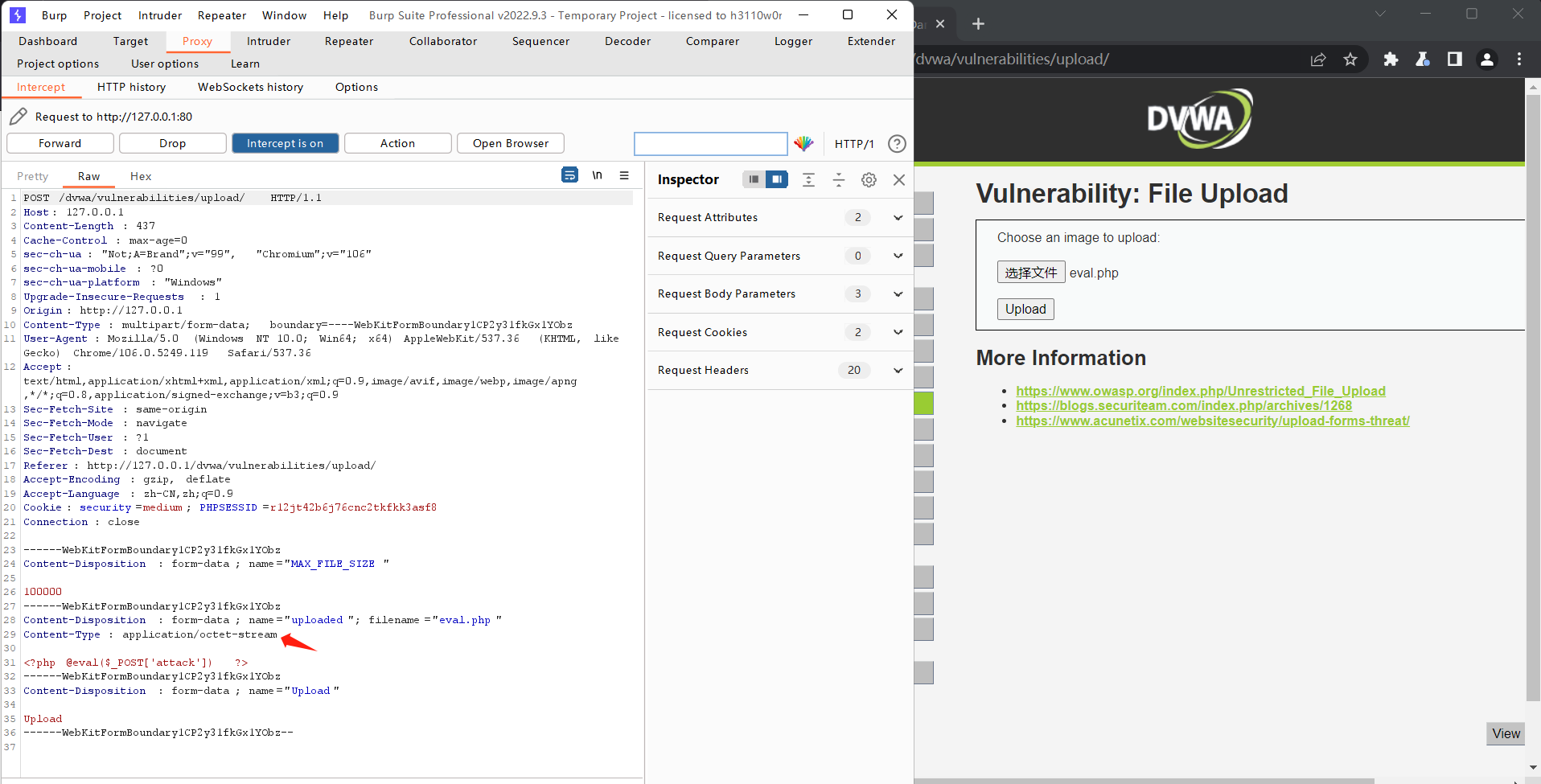Image resolution: width=1541 pixels, height=784 pixels.
Task: Expand Request Attributes section
Action: (x=780, y=218)
